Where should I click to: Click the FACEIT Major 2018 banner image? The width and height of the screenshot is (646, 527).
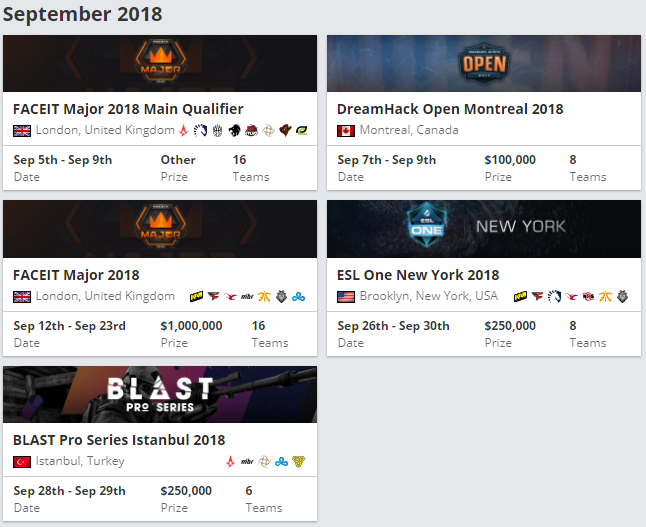[160, 229]
